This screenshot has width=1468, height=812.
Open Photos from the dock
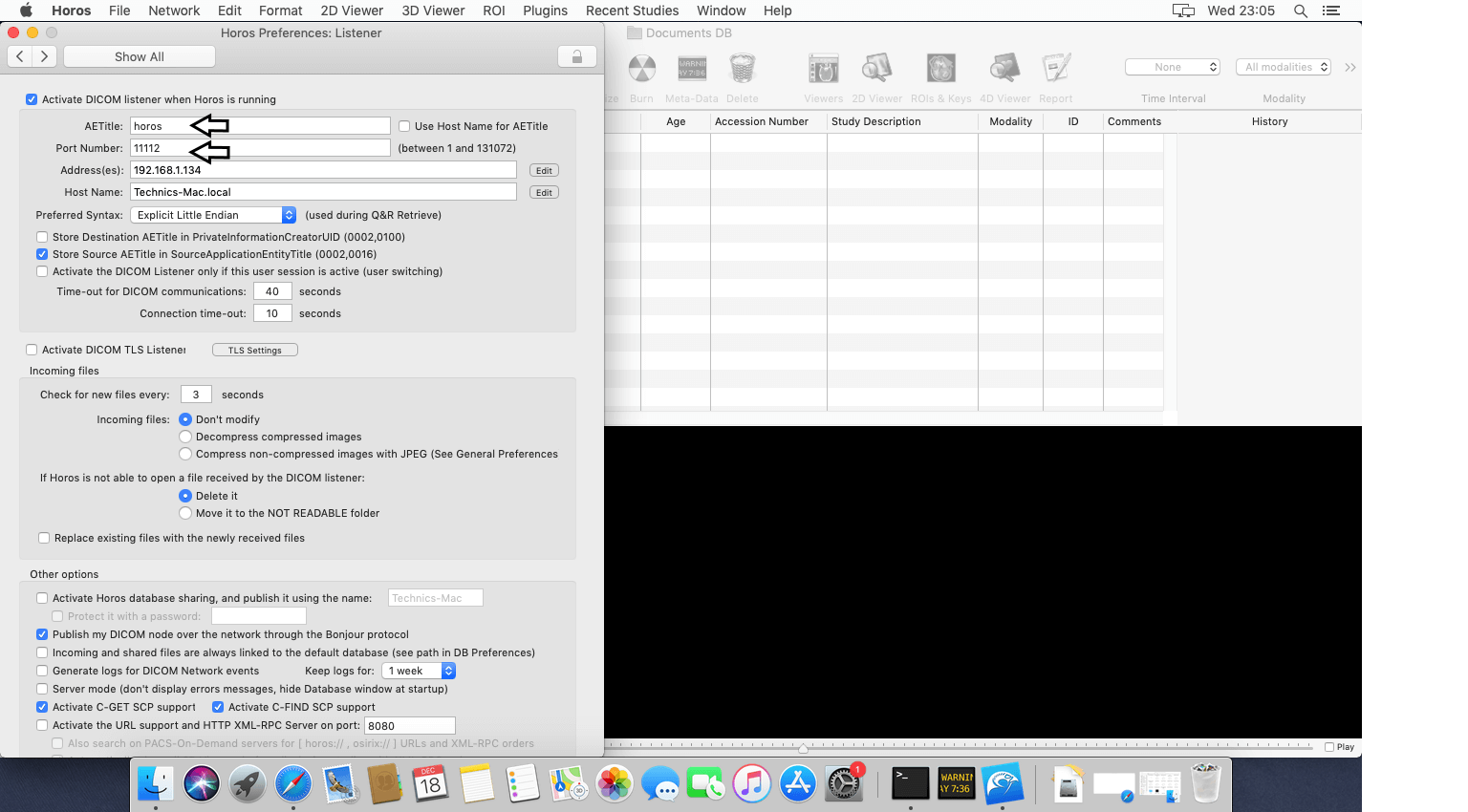[615, 784]
